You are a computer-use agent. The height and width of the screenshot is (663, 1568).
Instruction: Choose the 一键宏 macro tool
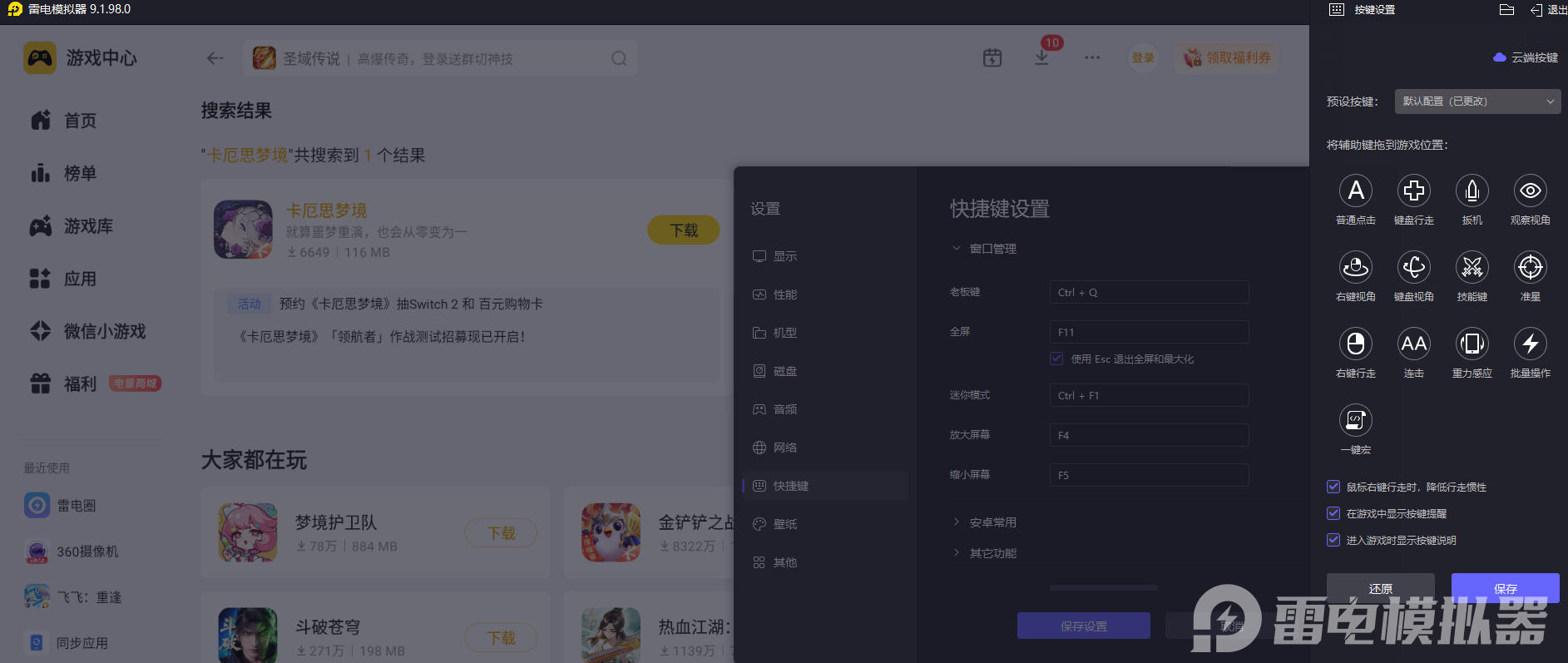[1356, 421]
